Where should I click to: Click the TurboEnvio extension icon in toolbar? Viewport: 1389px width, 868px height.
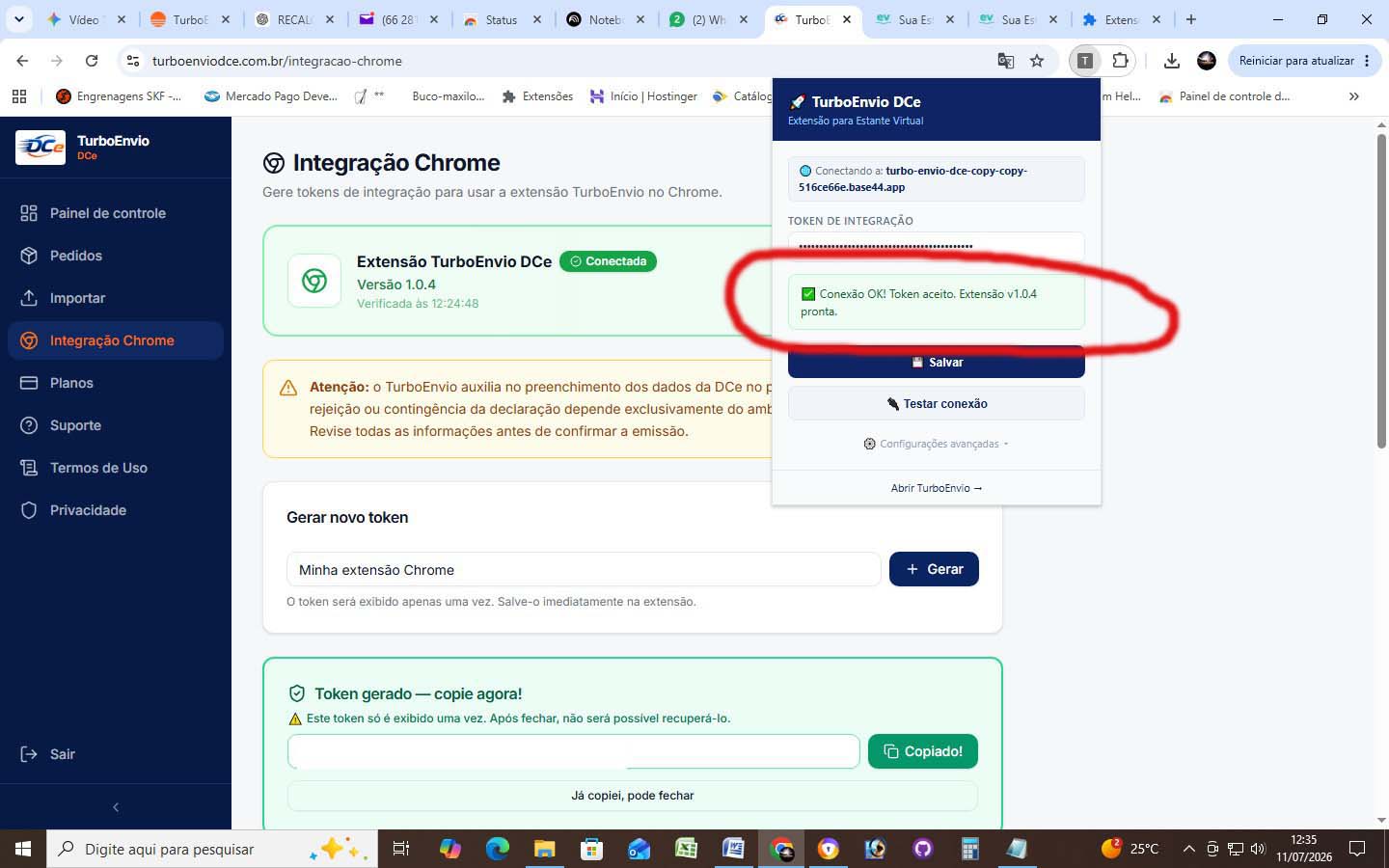pyautogui.click(x=1085, y=61)
